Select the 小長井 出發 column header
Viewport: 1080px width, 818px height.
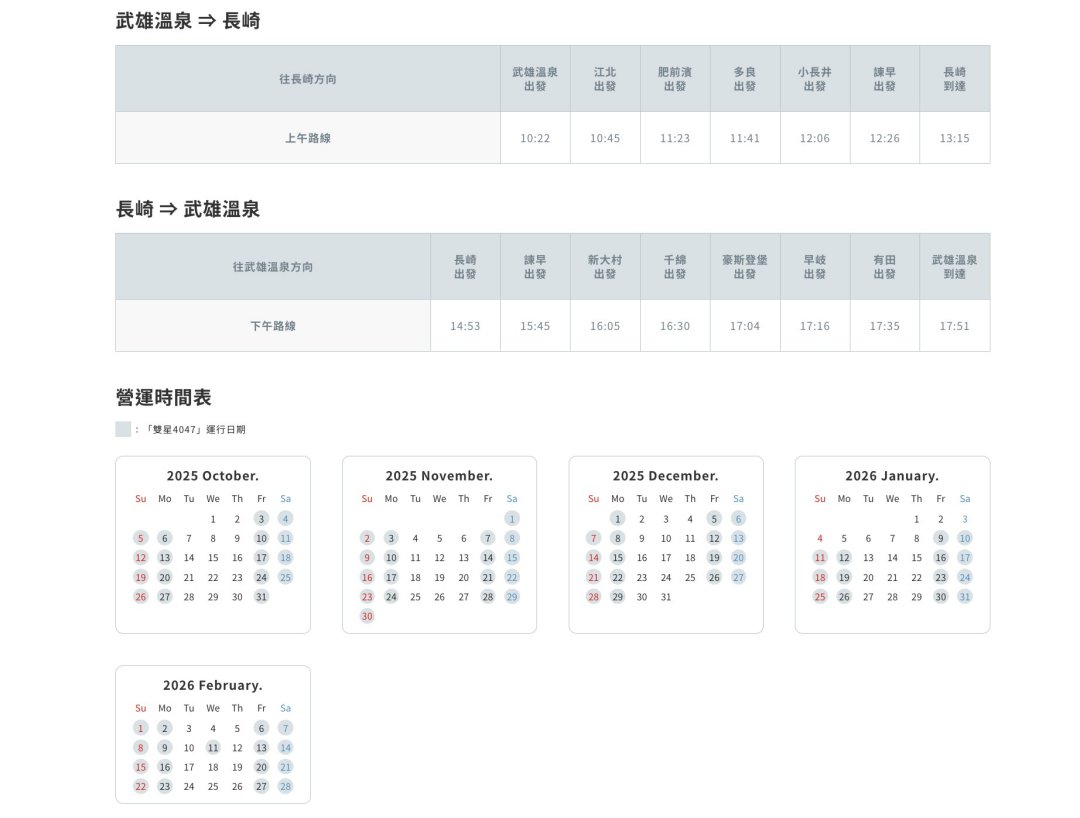(815, 79)
